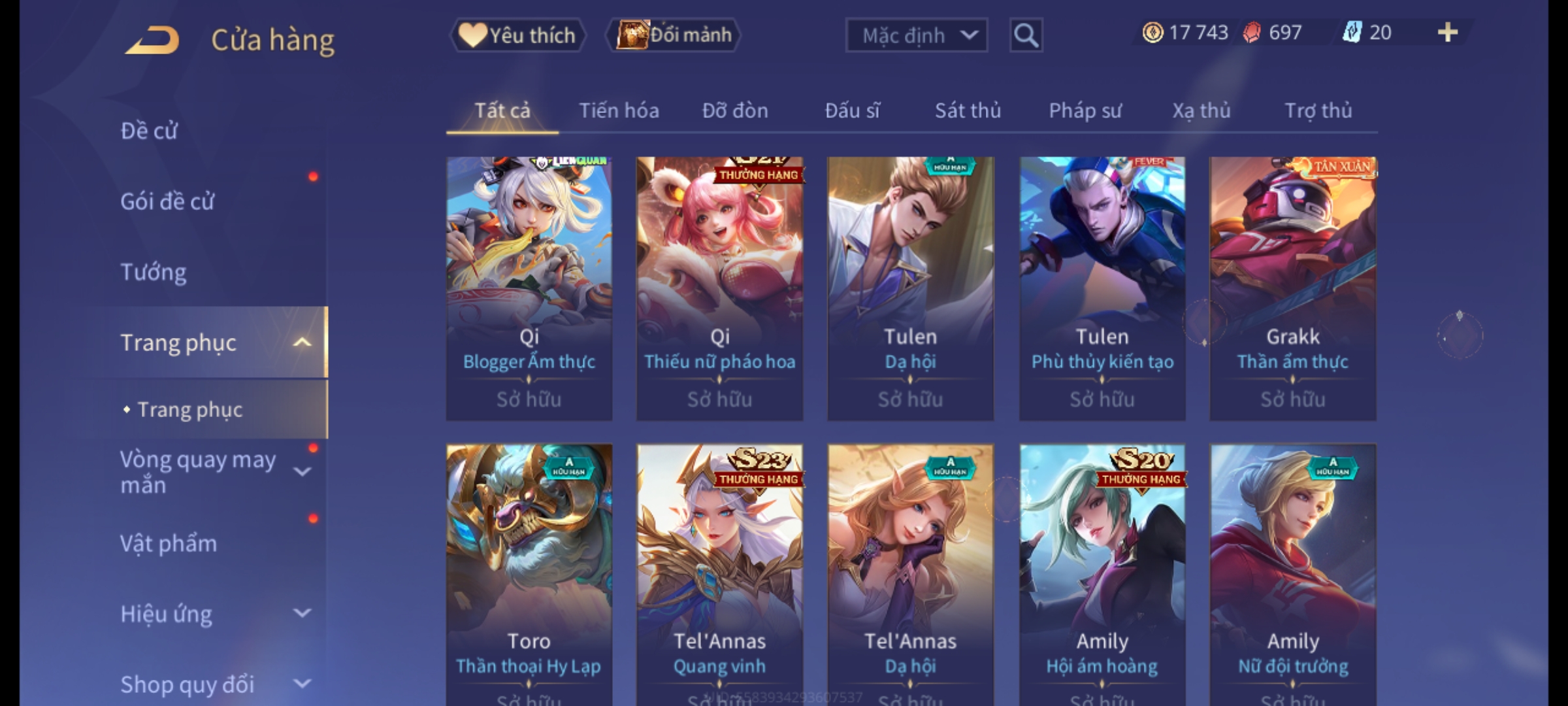Expand Vòng quay may mắn section

pos(301,471)
